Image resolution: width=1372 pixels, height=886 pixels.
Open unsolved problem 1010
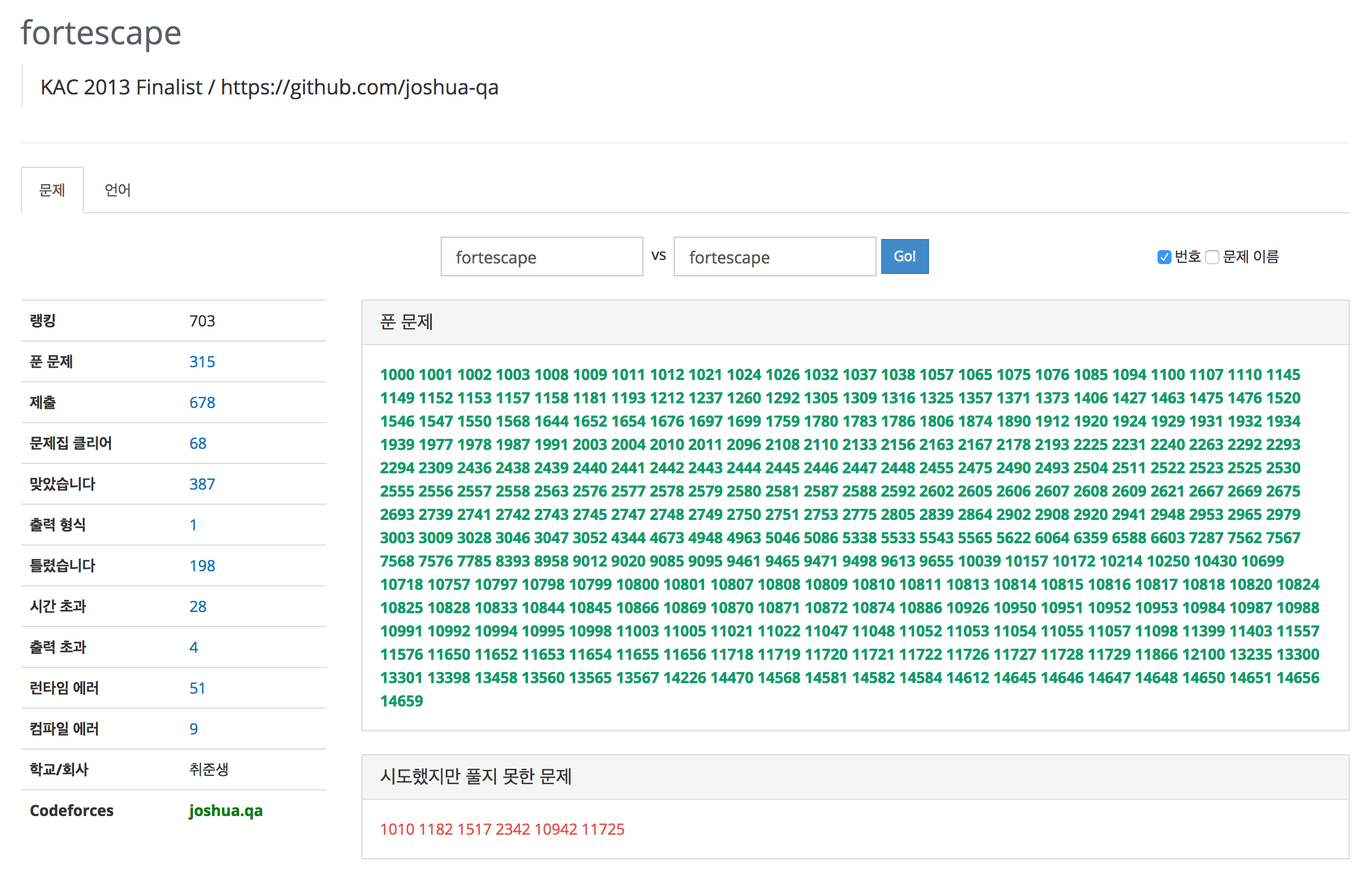tap(397, 829)
